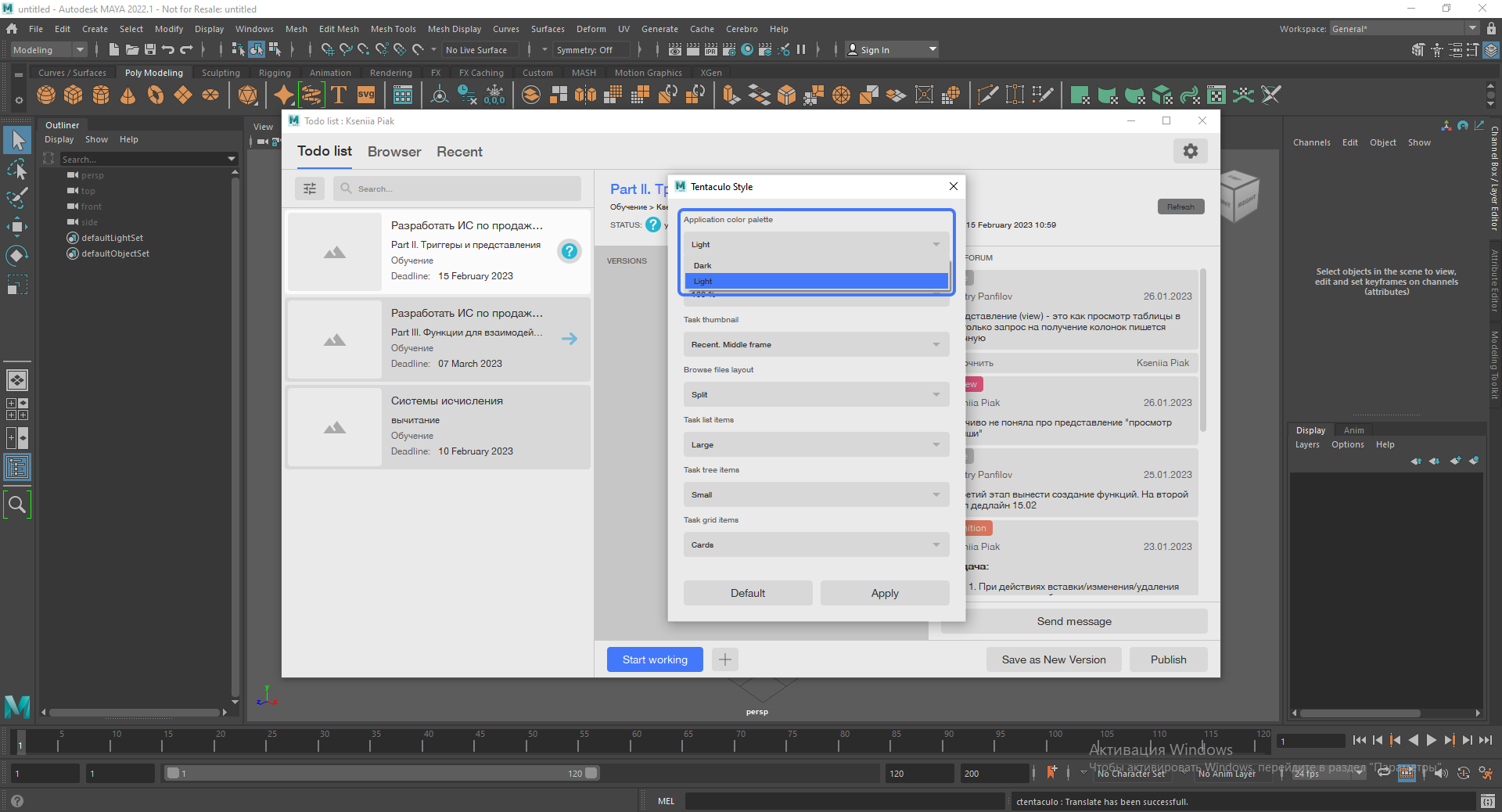This screenshot has height=812, width=1502.
Task: Click the Maya home icon in menu bar
Action: [12, 29]
